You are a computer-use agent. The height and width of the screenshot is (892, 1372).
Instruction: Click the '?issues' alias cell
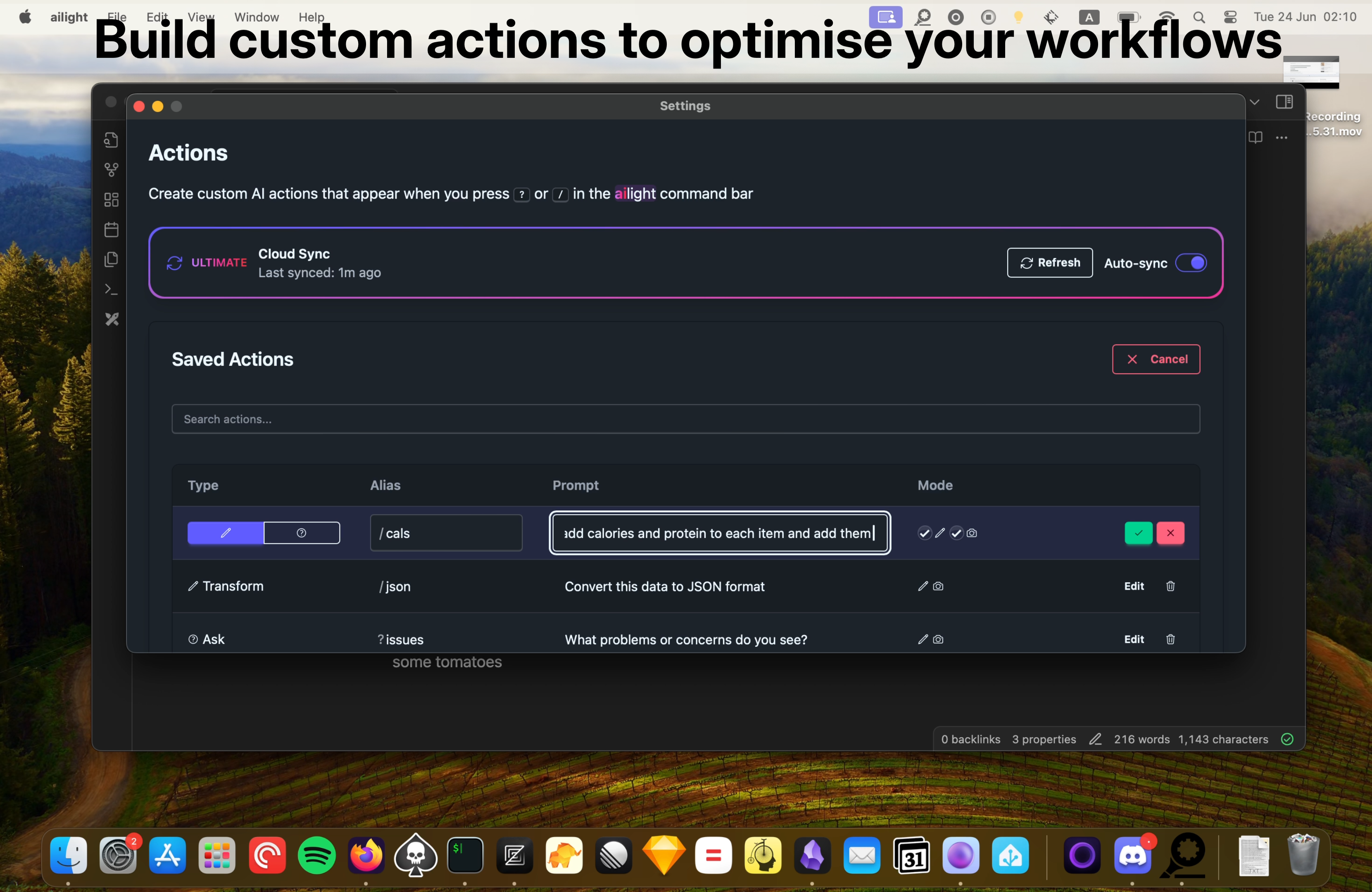[x=401, y=640]
